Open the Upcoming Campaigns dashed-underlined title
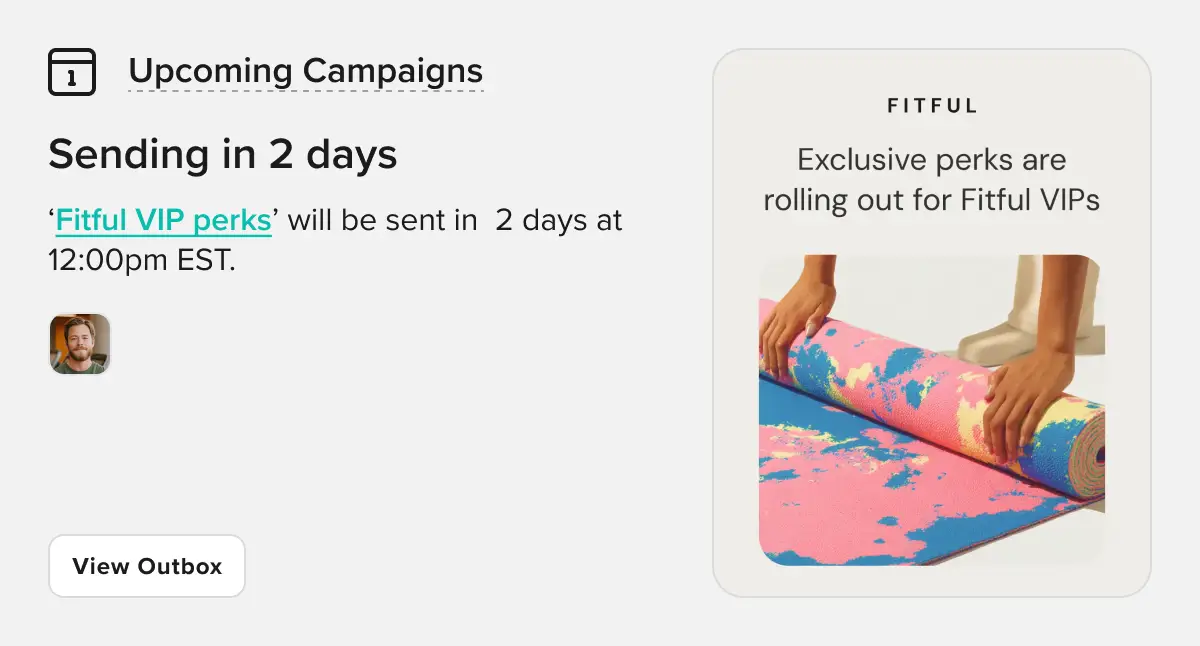The height and width of the screenshot is (646, 1200). pos(306,71)
